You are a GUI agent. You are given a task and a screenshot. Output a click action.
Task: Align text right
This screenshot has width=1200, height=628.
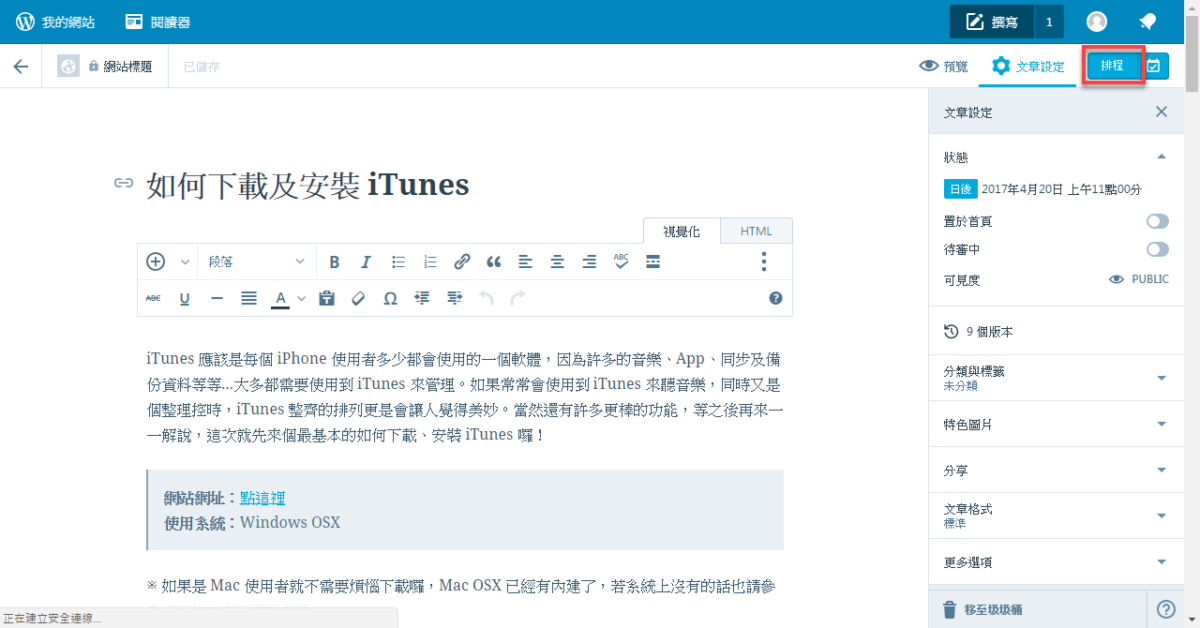click(589, 262)
